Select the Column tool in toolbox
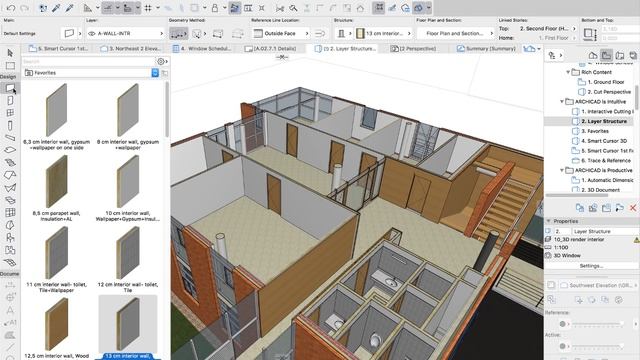Image resolution: width=640 pixels, height=360 pixels. [10, 125]
